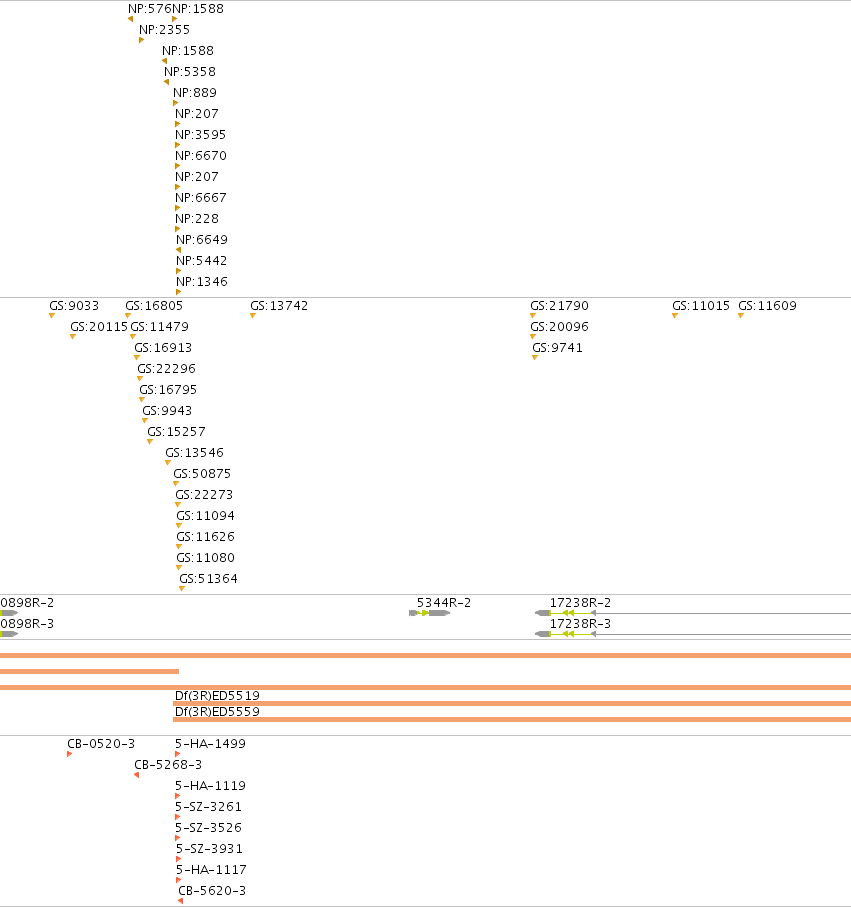Select the NP:228 insertion
The width and height of the screenshot is (851, 907).
tap(197, 219)
